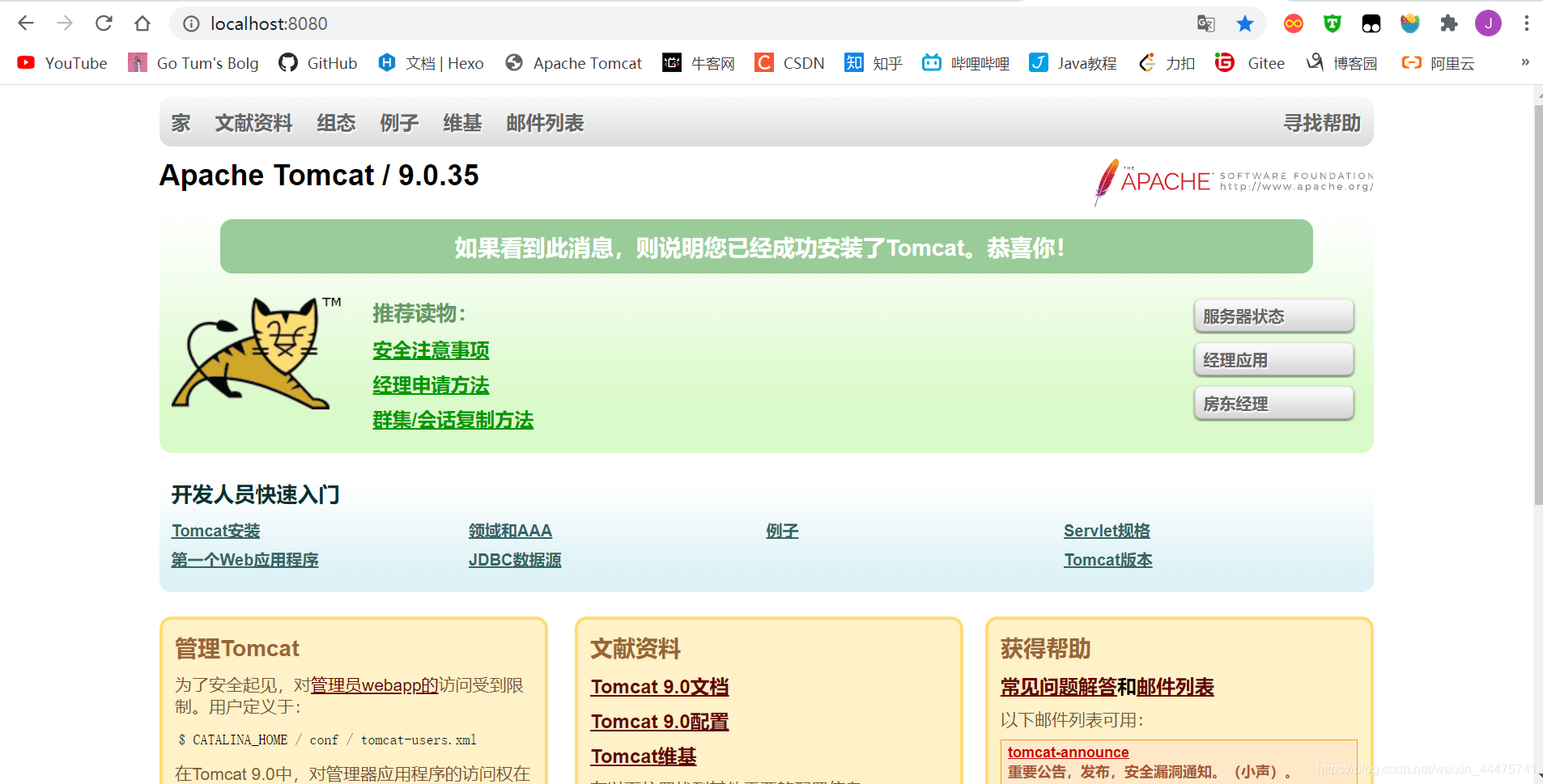
Task: Open the purple J profile avatar
Action: (x=1488, y=23)
